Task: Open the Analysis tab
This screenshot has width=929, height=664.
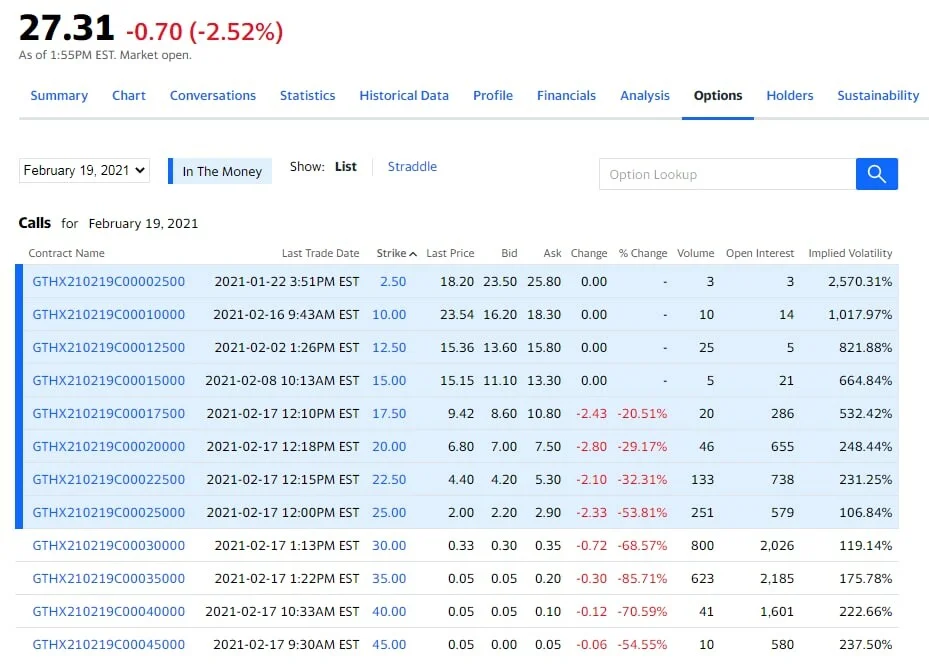Action: pos(645,95)
